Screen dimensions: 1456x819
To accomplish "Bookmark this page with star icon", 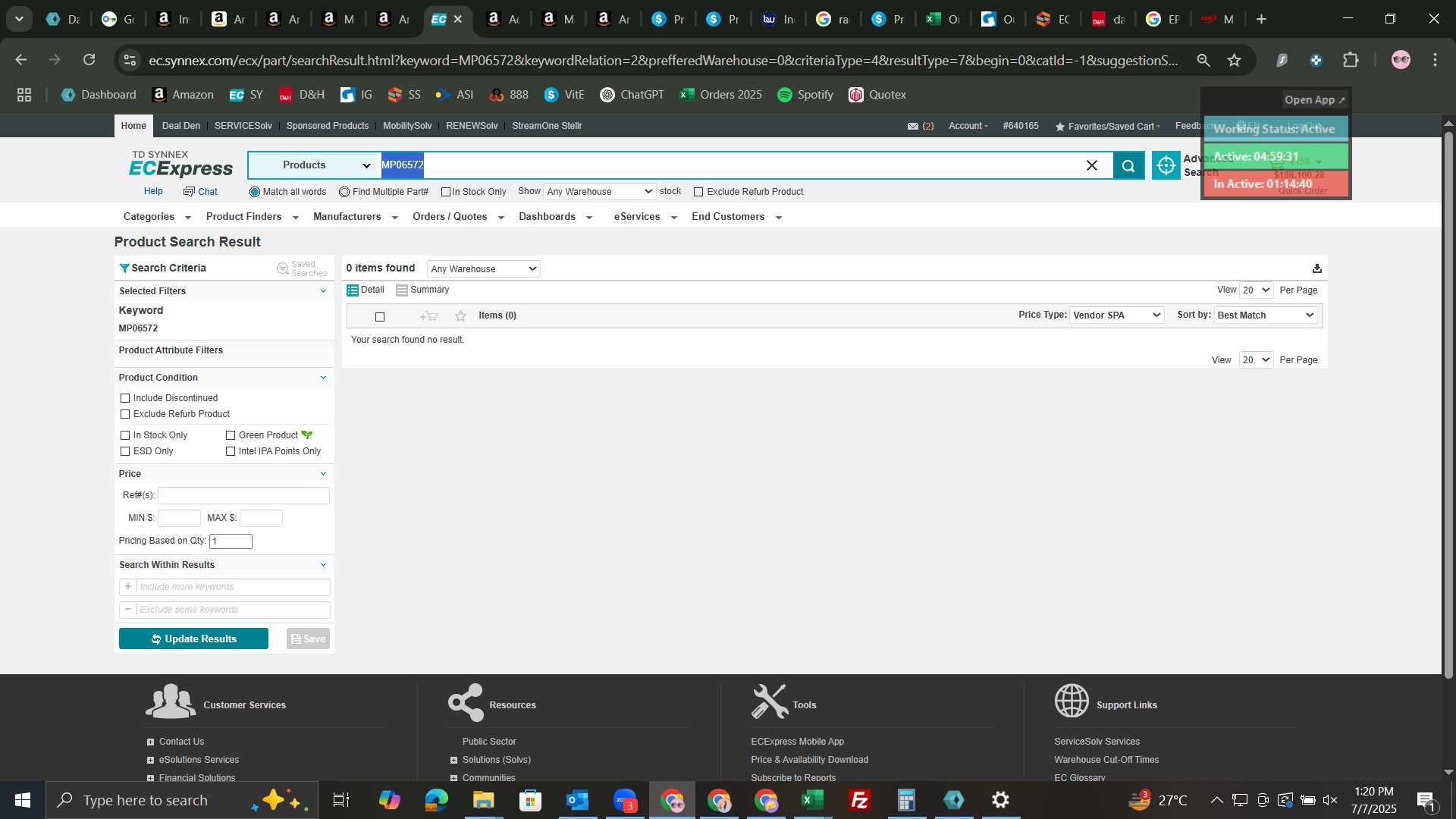I will [x=1235, y=60].
